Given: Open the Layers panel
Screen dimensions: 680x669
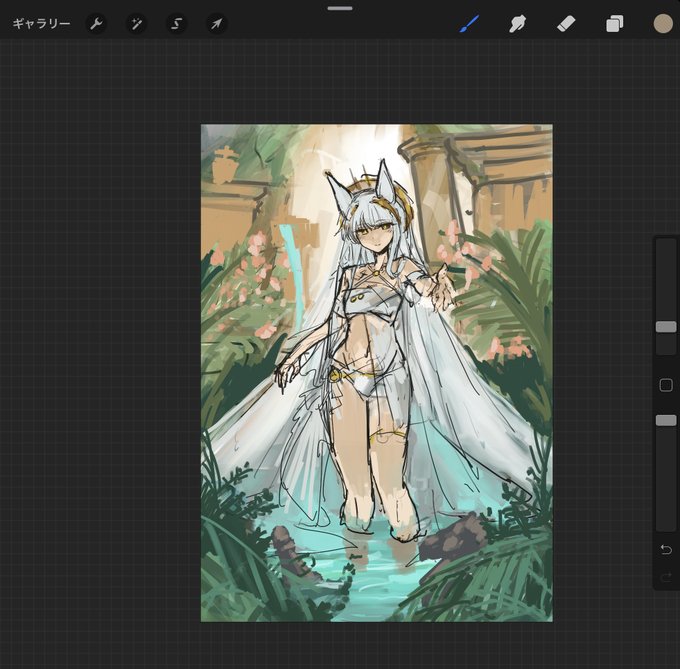Looking at the screenshot, I should pos(615,23).
